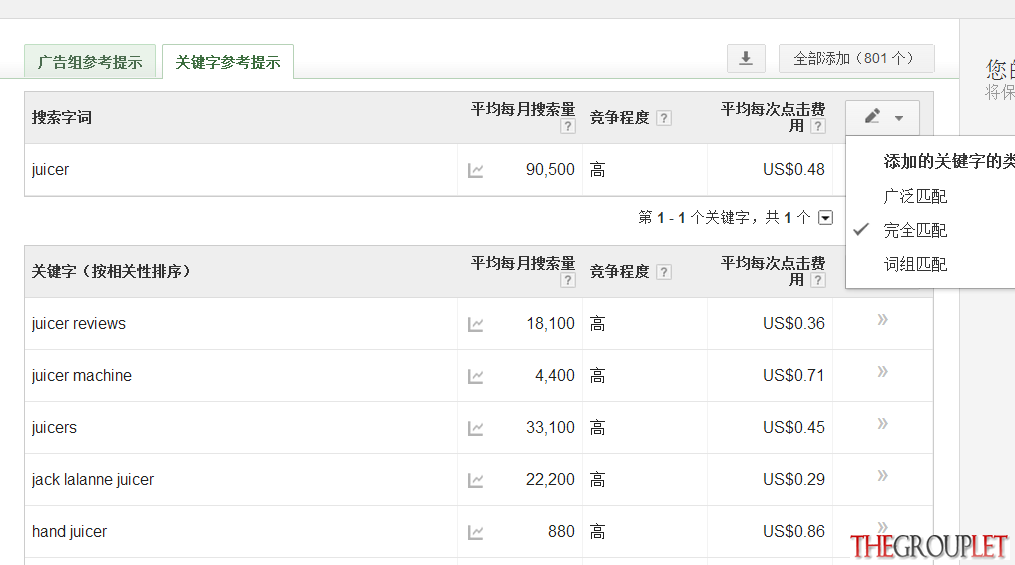Screen dimensions: 1015x565
Task: Open trend chart icon for jack lalanne juicer
Action: [x=476, y=480]
